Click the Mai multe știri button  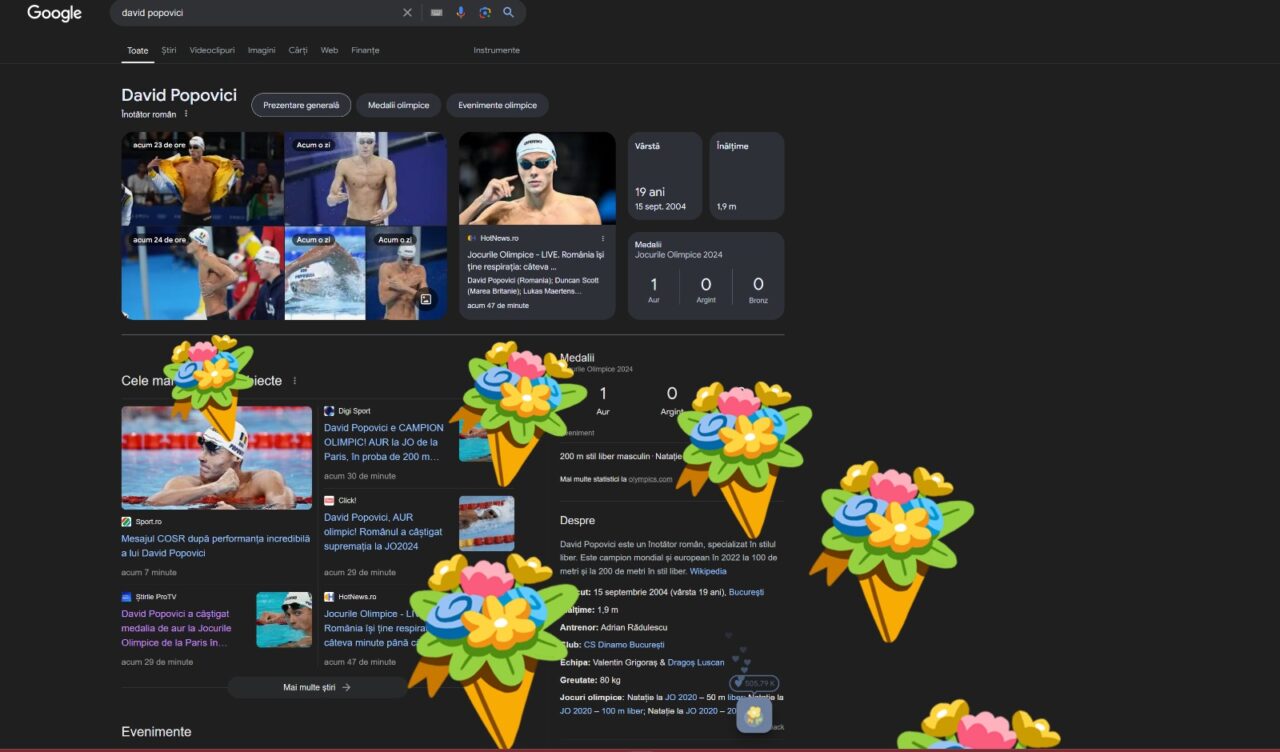point(317,687)
